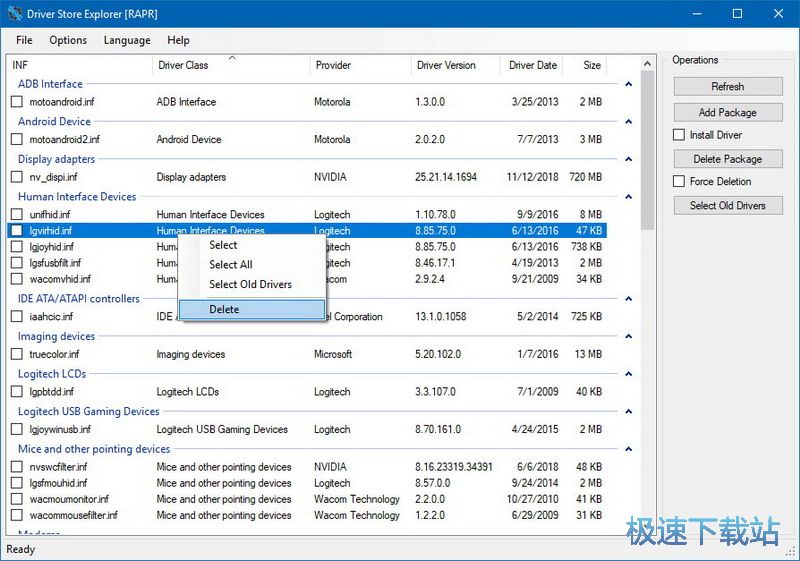Choose Select Old Drivers in context menu

252,285
